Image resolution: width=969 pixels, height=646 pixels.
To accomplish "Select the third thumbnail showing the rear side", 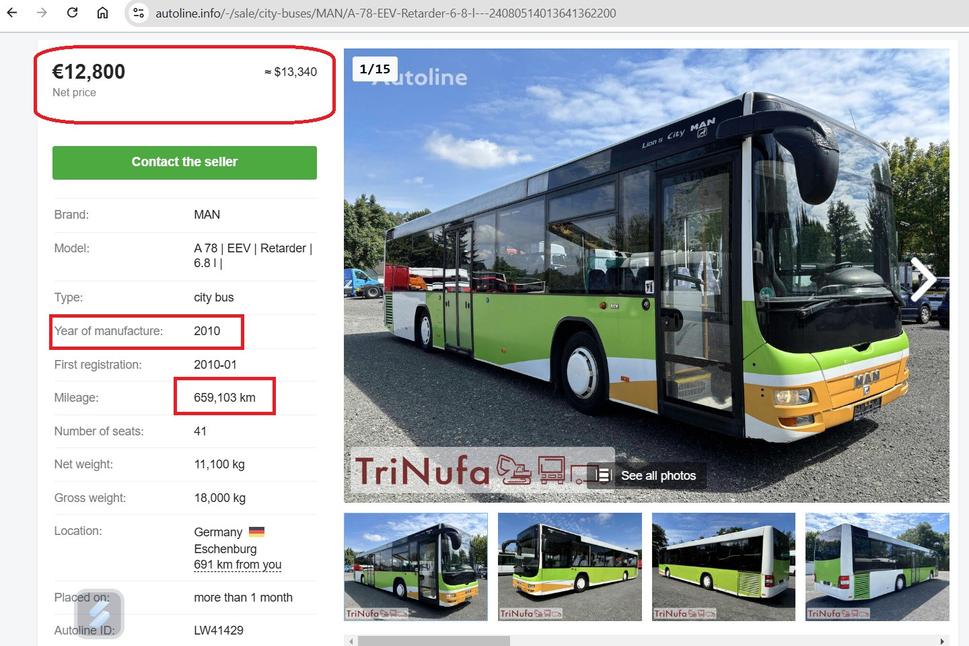I will coord(724,566).
